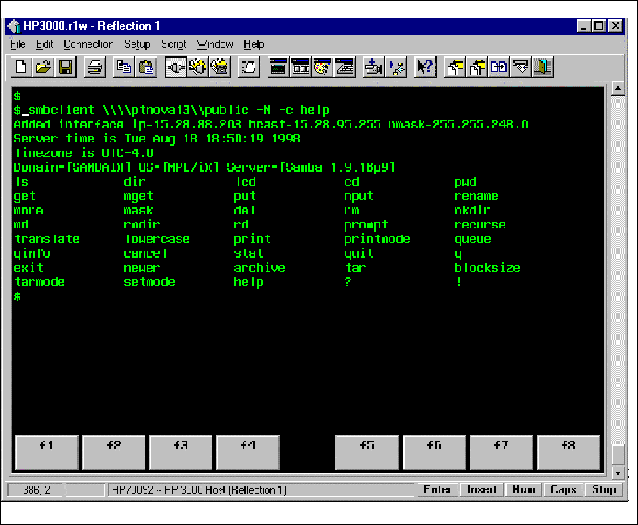Maximize the Reflection window

(599, 26)
